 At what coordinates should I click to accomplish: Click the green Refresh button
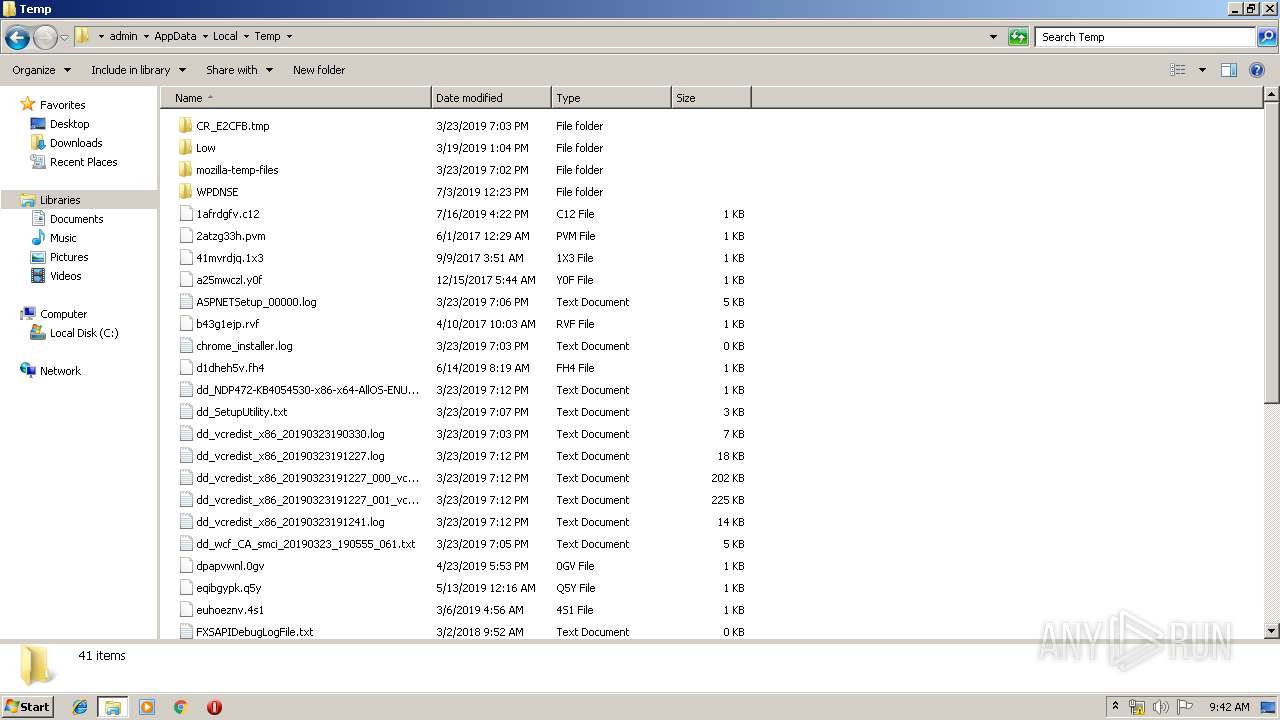pos(1018,37)
